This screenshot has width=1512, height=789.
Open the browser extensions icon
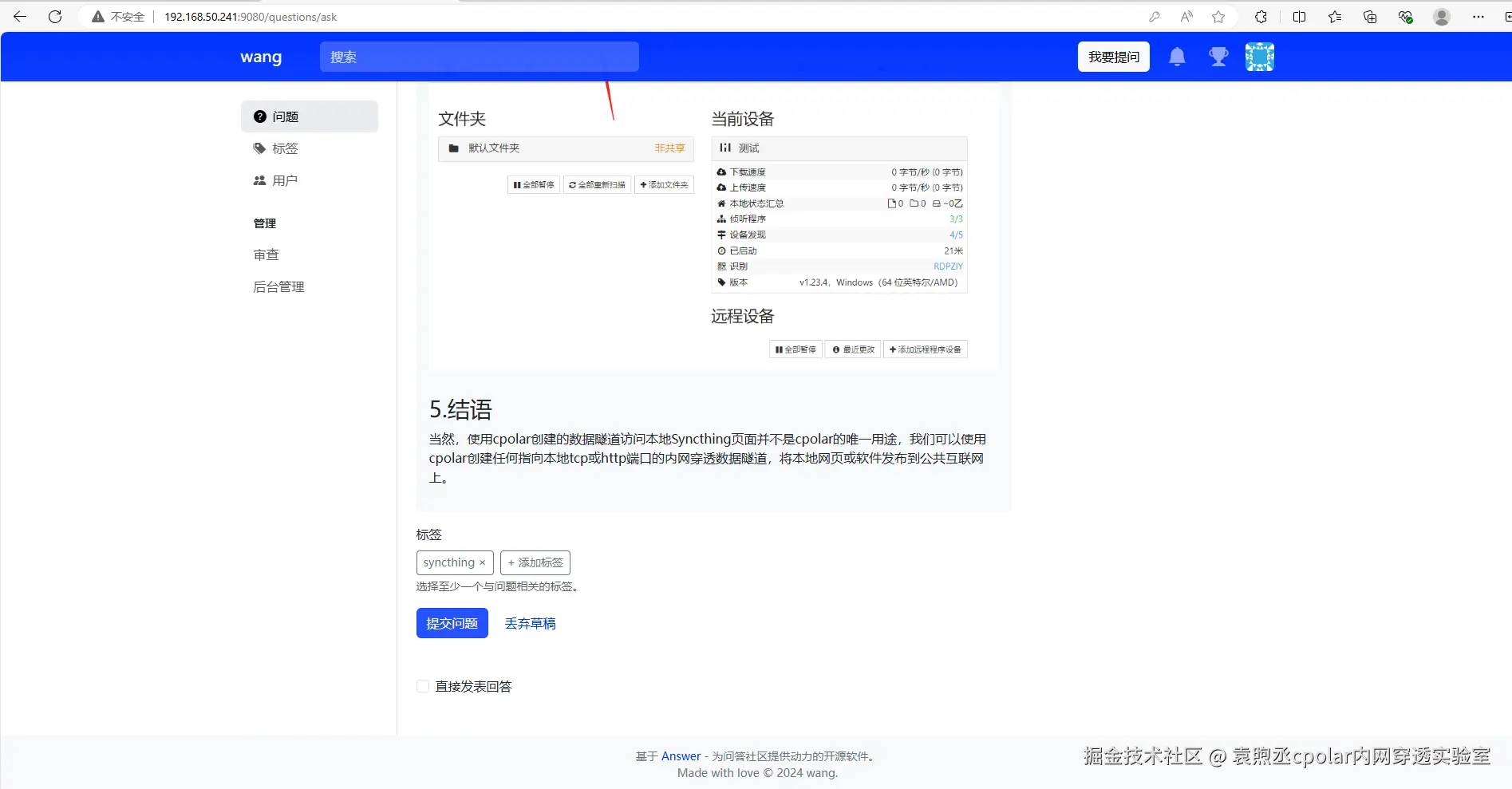pos(1261,16)
